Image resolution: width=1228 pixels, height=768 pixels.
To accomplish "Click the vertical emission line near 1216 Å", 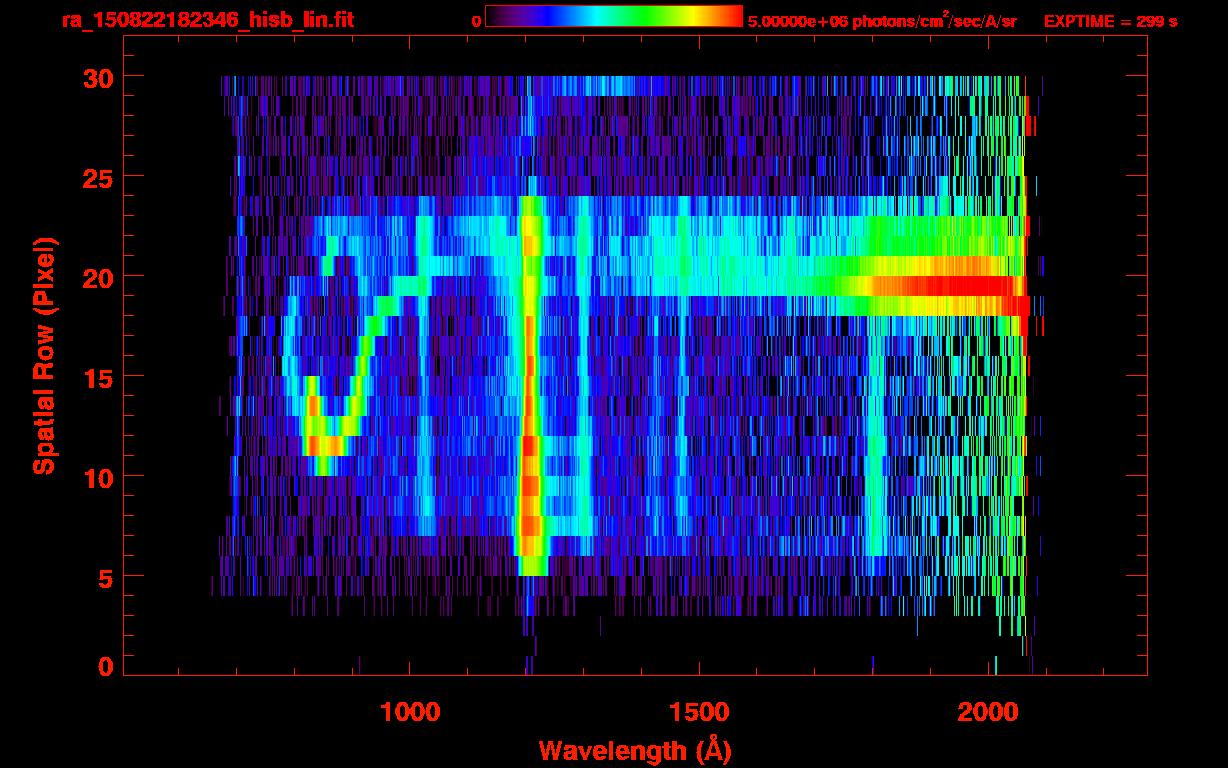I will 529,385.
